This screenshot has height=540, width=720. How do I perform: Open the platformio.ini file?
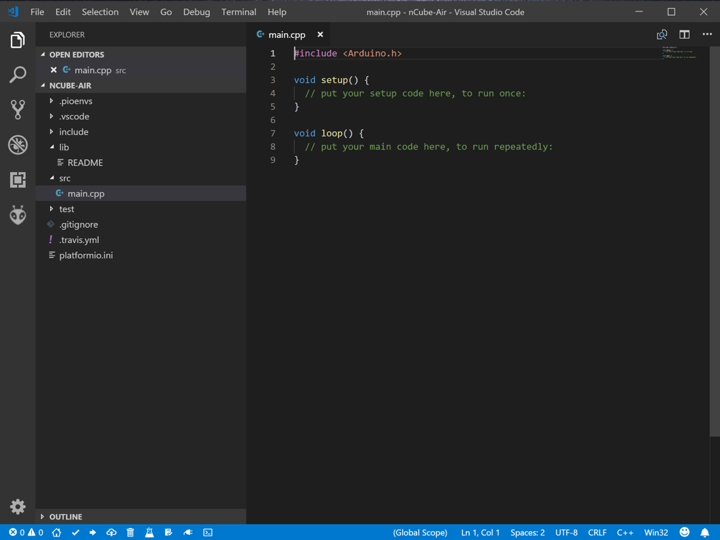pos(86,255)
